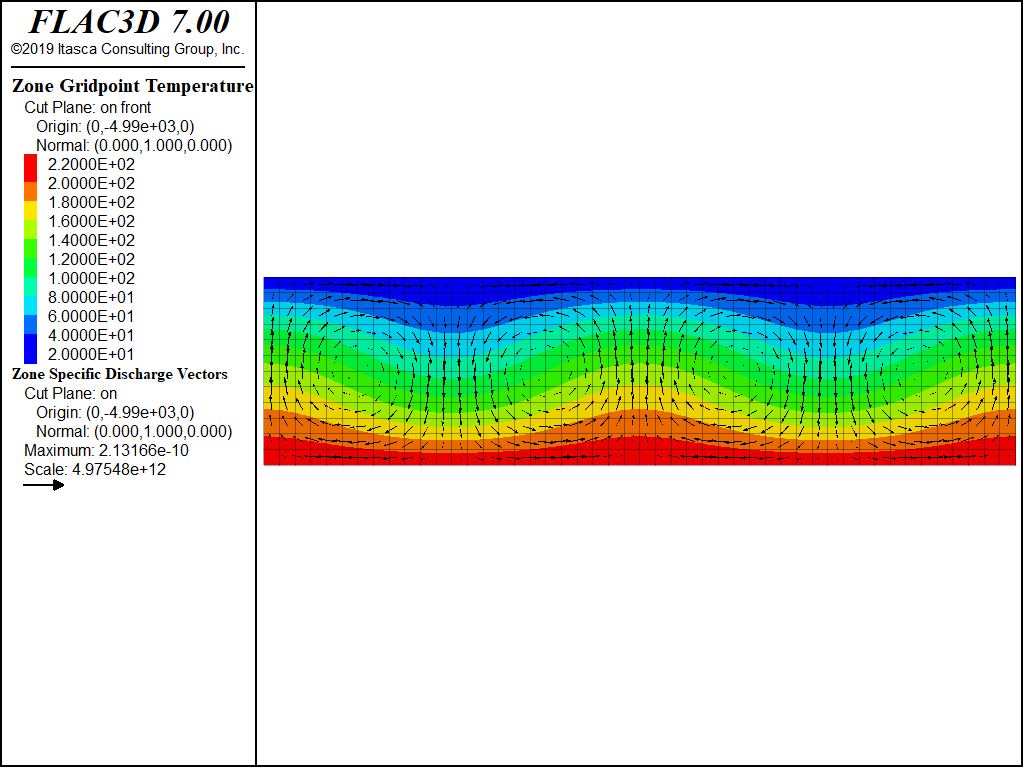Click the 'Scale: 4.97548e+12' value

[95, 470]
